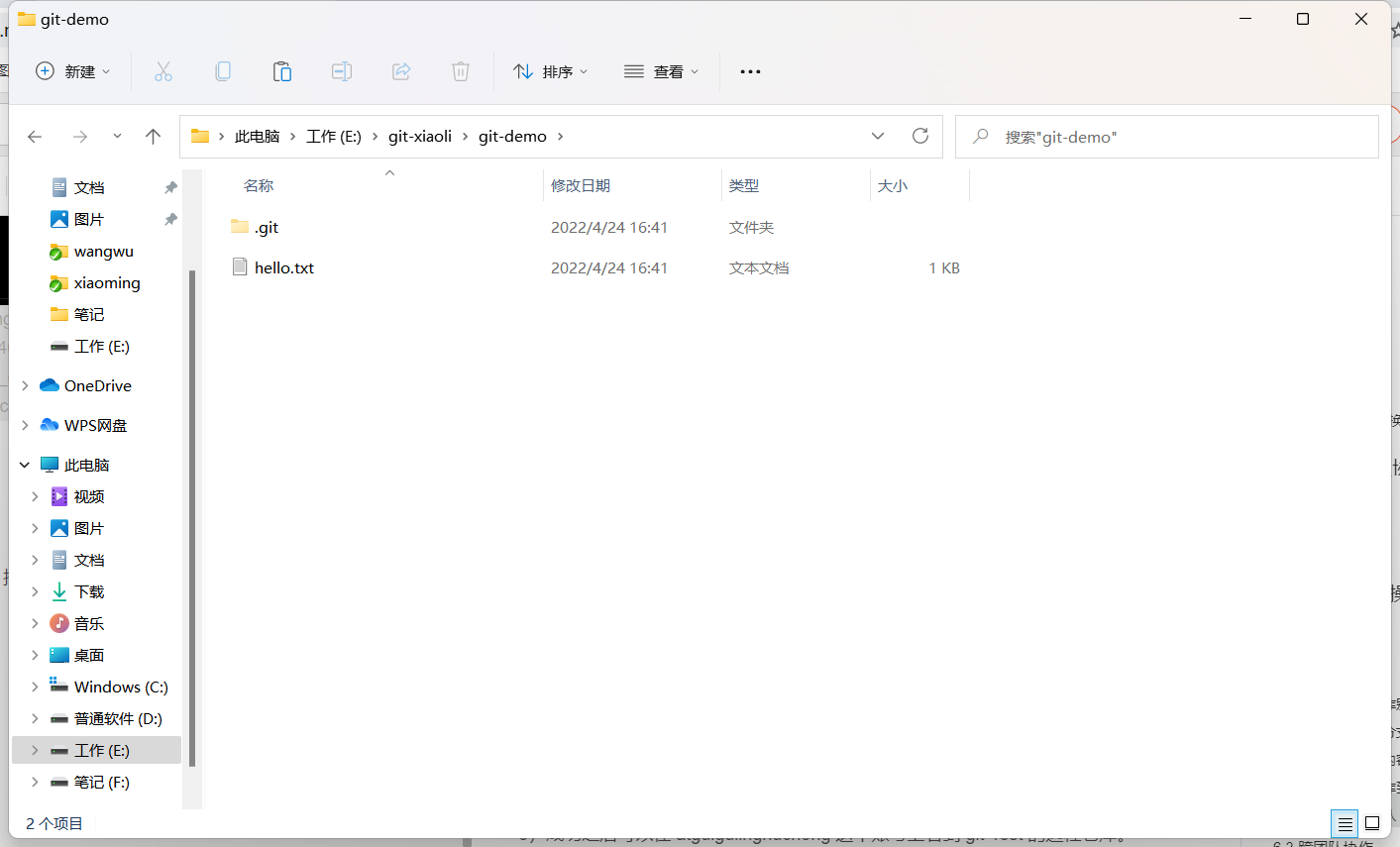The image size is (1400, 847).
Task: Select OneDrive in navigation pane
Action: coord(97,385)
